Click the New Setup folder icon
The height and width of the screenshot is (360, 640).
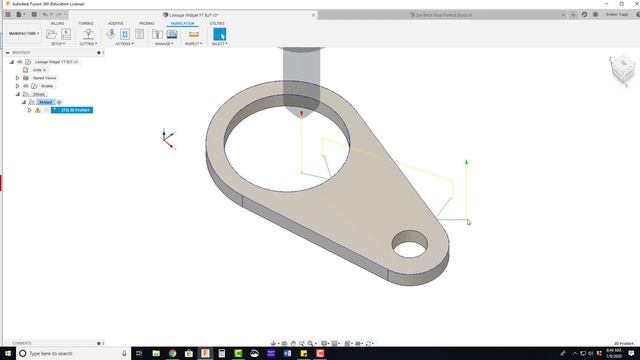(x=51, y=34)
